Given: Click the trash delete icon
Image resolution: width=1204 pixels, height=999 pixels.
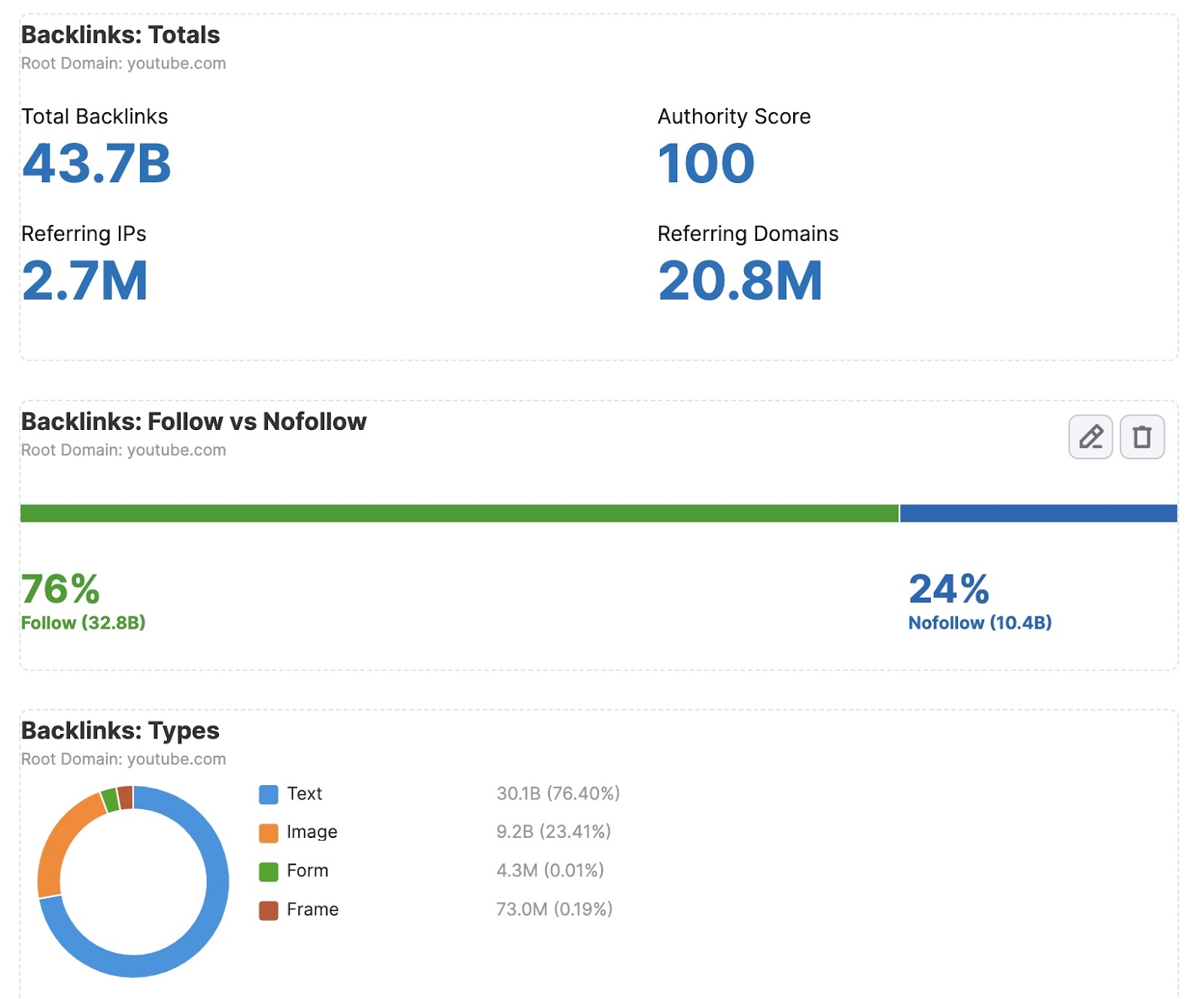Looking at the screenshot, I should pyautogui.click(x=1142, y=437).
